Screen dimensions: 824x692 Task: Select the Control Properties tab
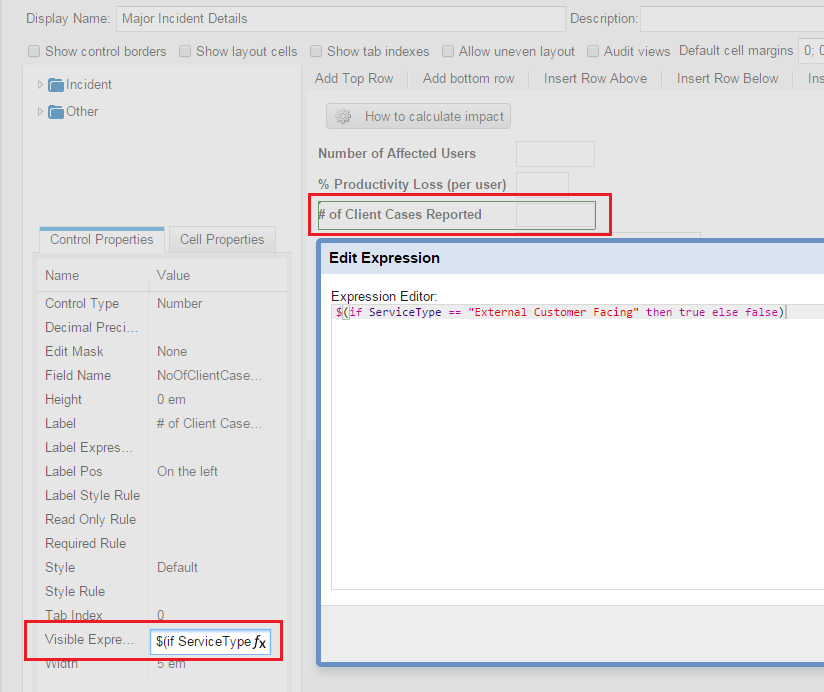click(101, 240)
